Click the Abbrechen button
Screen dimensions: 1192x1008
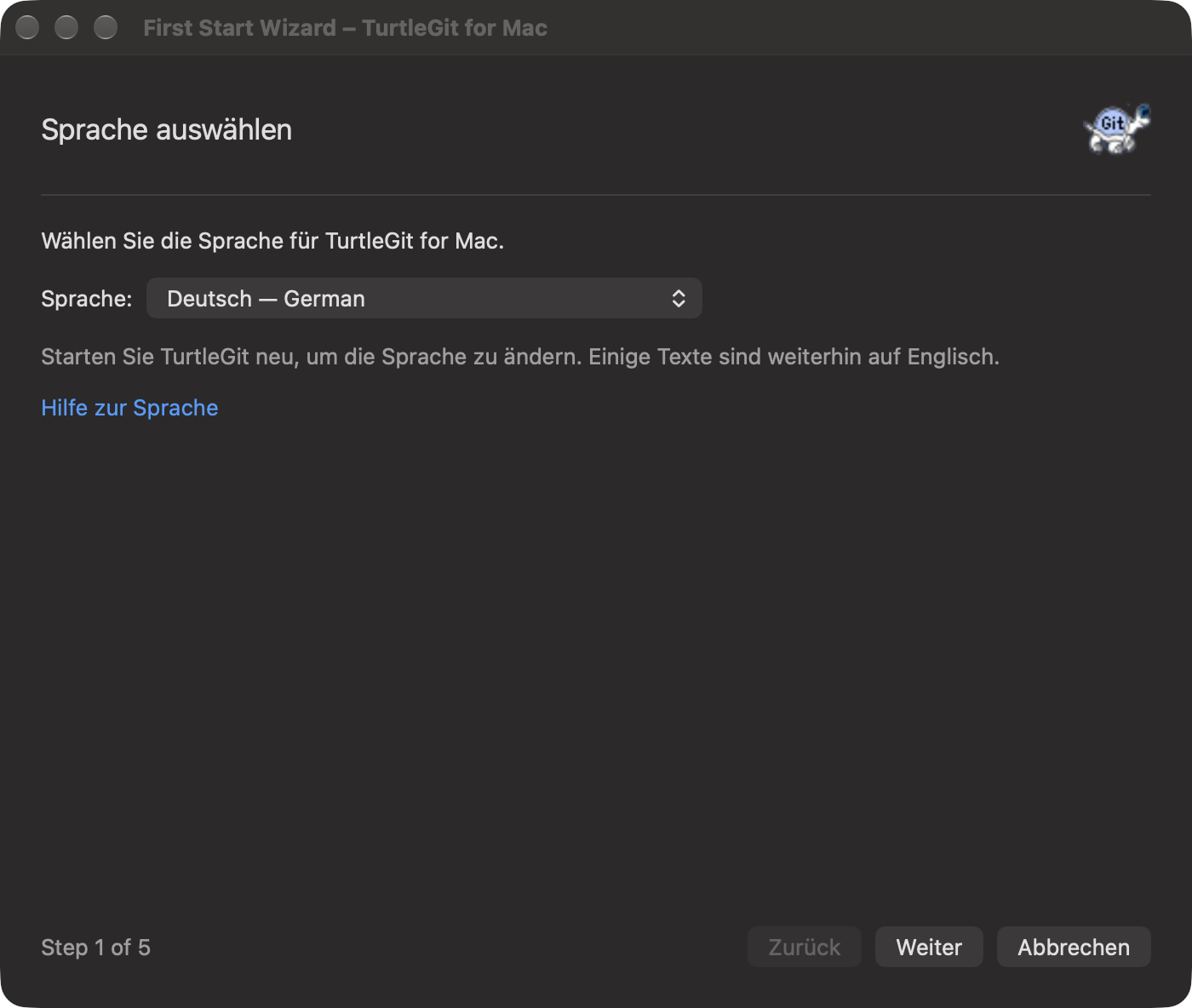tap(1074, 947)
